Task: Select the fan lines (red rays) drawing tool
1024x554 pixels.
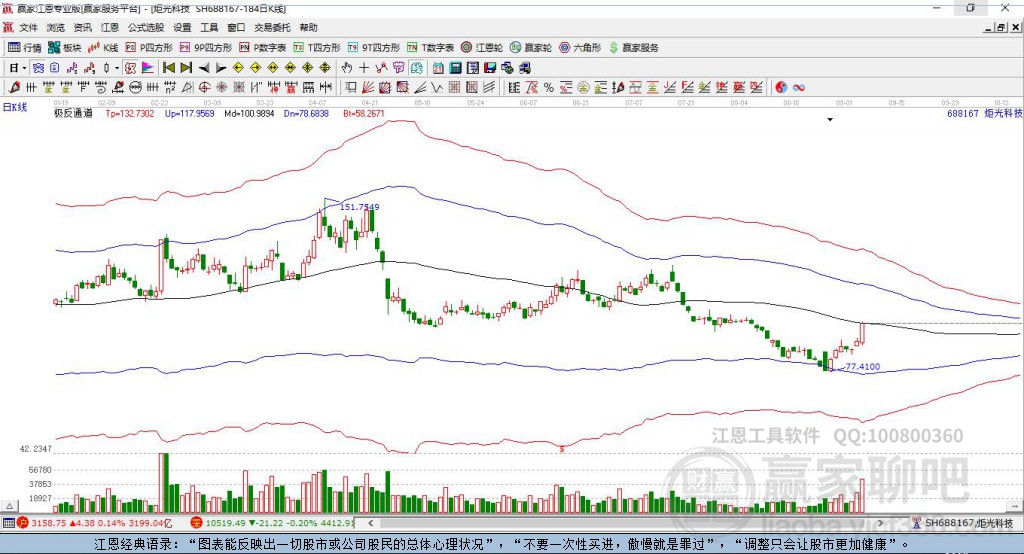Action: pyautogui.click(x=368, y=87)
